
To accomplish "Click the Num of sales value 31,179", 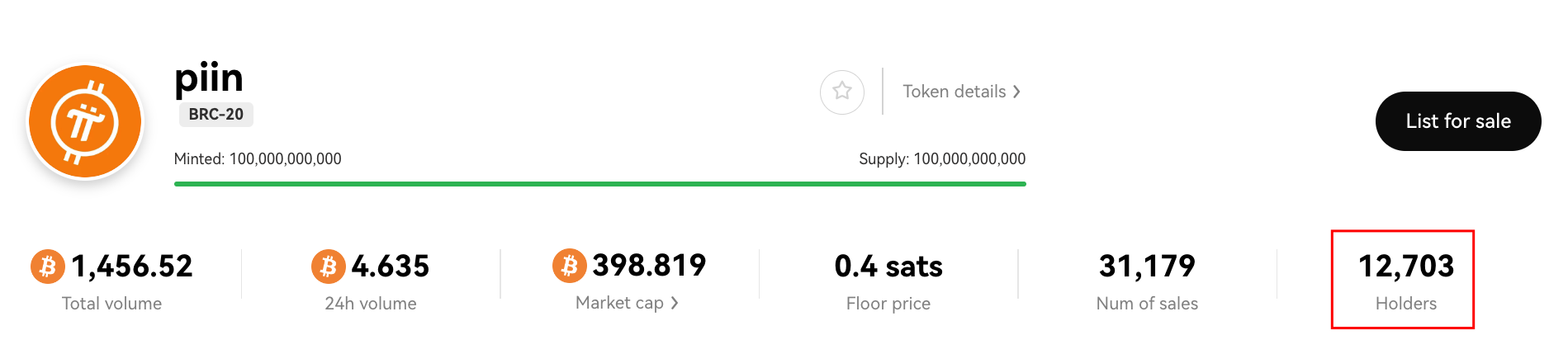I will pyautogui.click(x=1147, y=266).
